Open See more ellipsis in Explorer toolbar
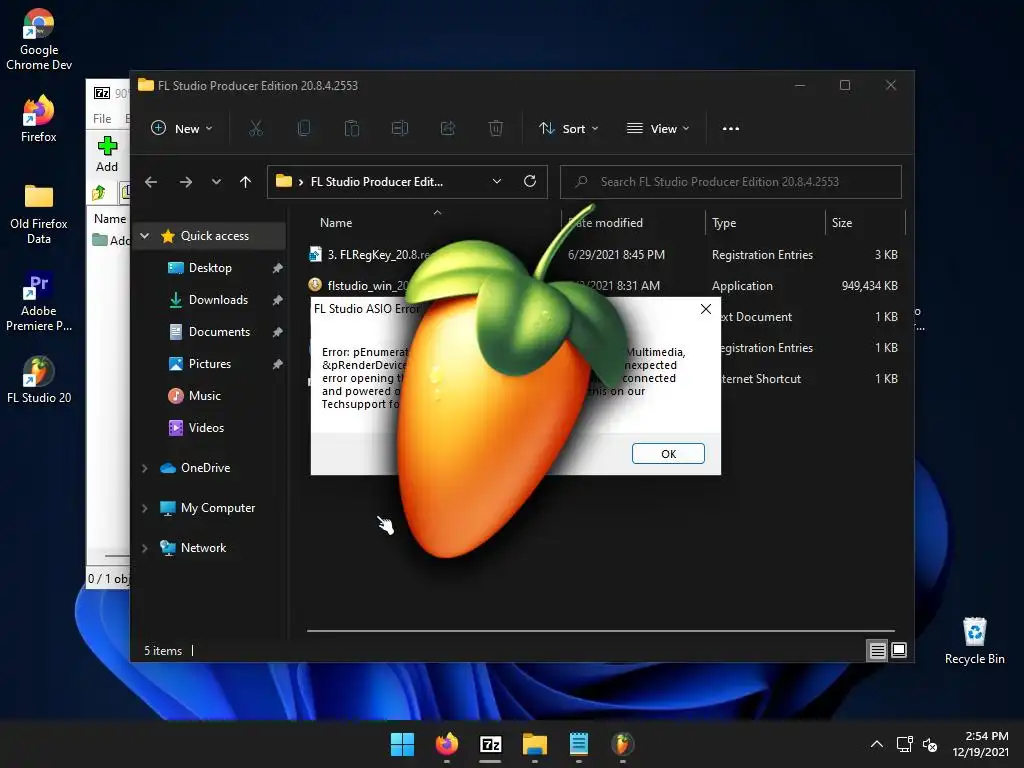 731,129
